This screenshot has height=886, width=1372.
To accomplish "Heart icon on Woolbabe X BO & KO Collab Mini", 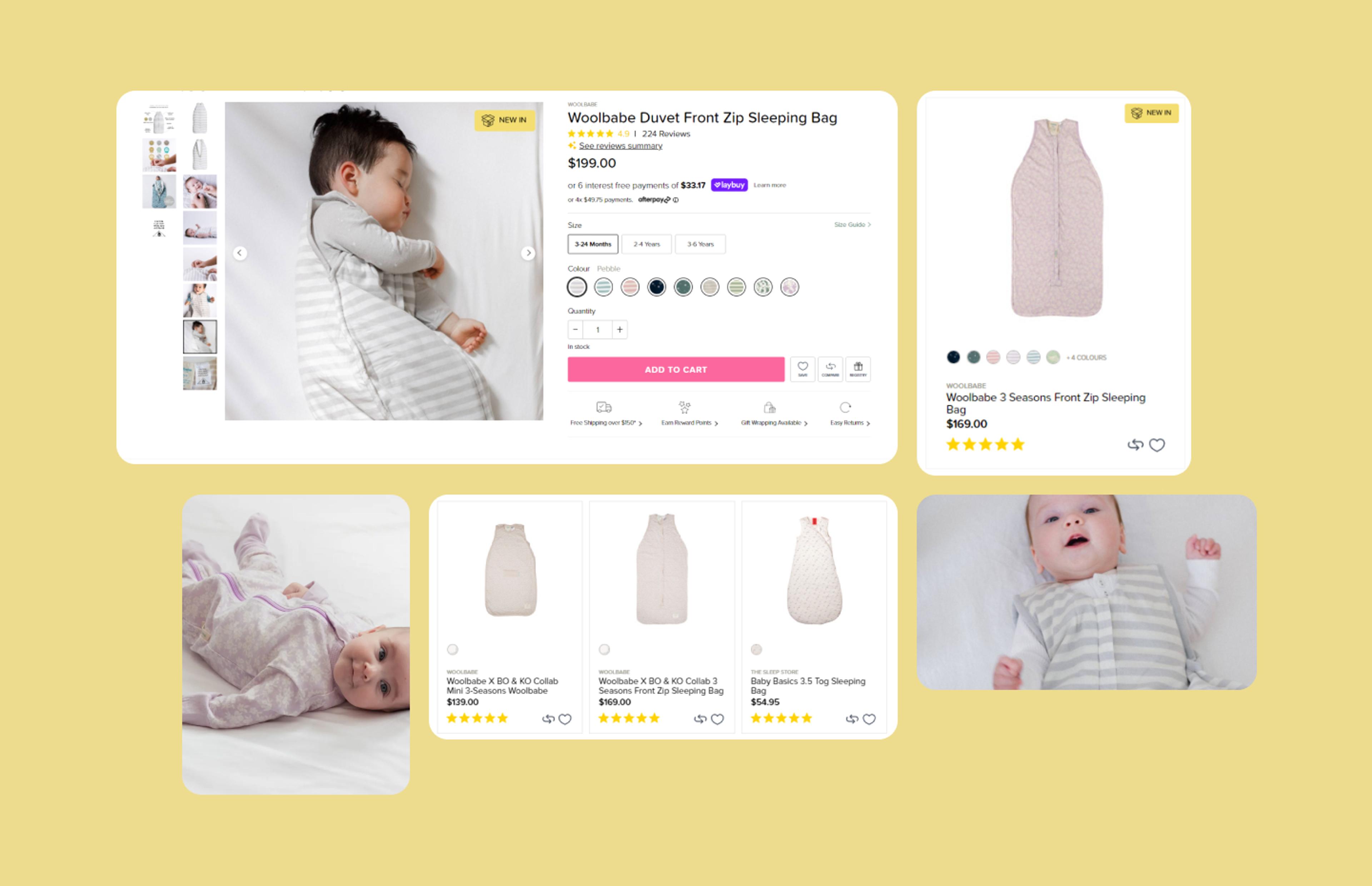I will point(565,718).
